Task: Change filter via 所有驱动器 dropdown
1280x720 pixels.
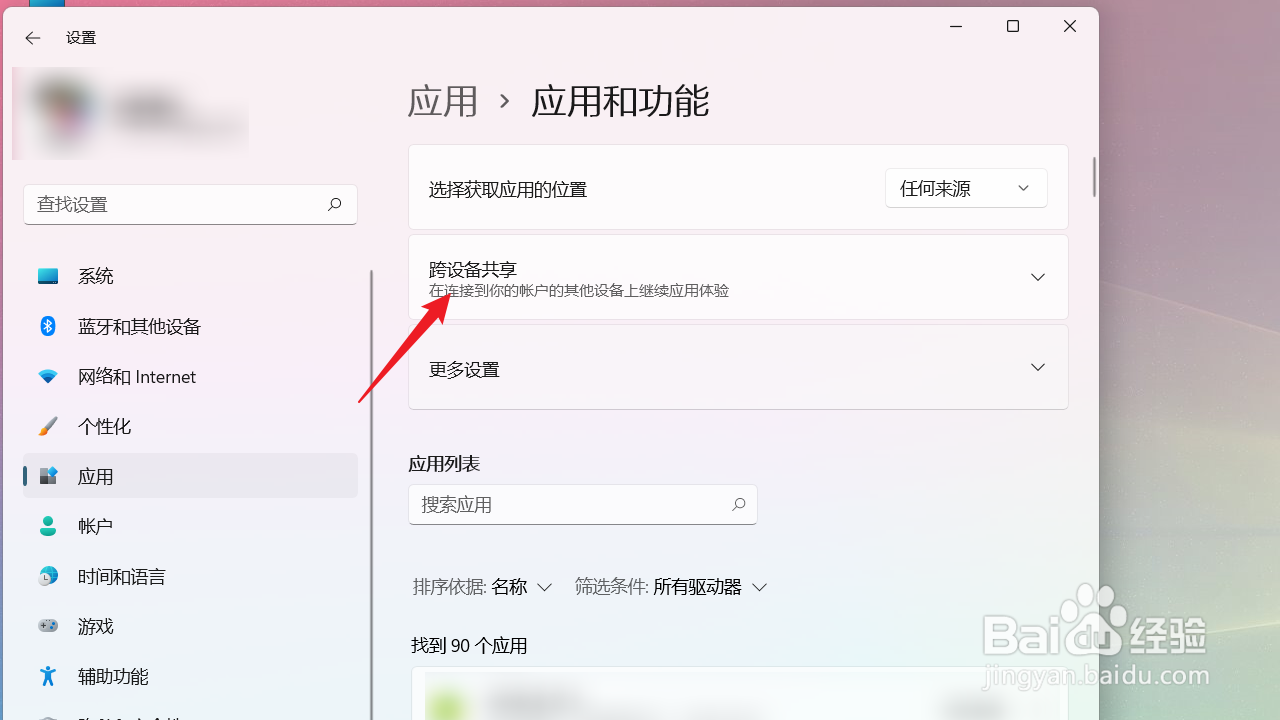Action: [x=710, y=587]
